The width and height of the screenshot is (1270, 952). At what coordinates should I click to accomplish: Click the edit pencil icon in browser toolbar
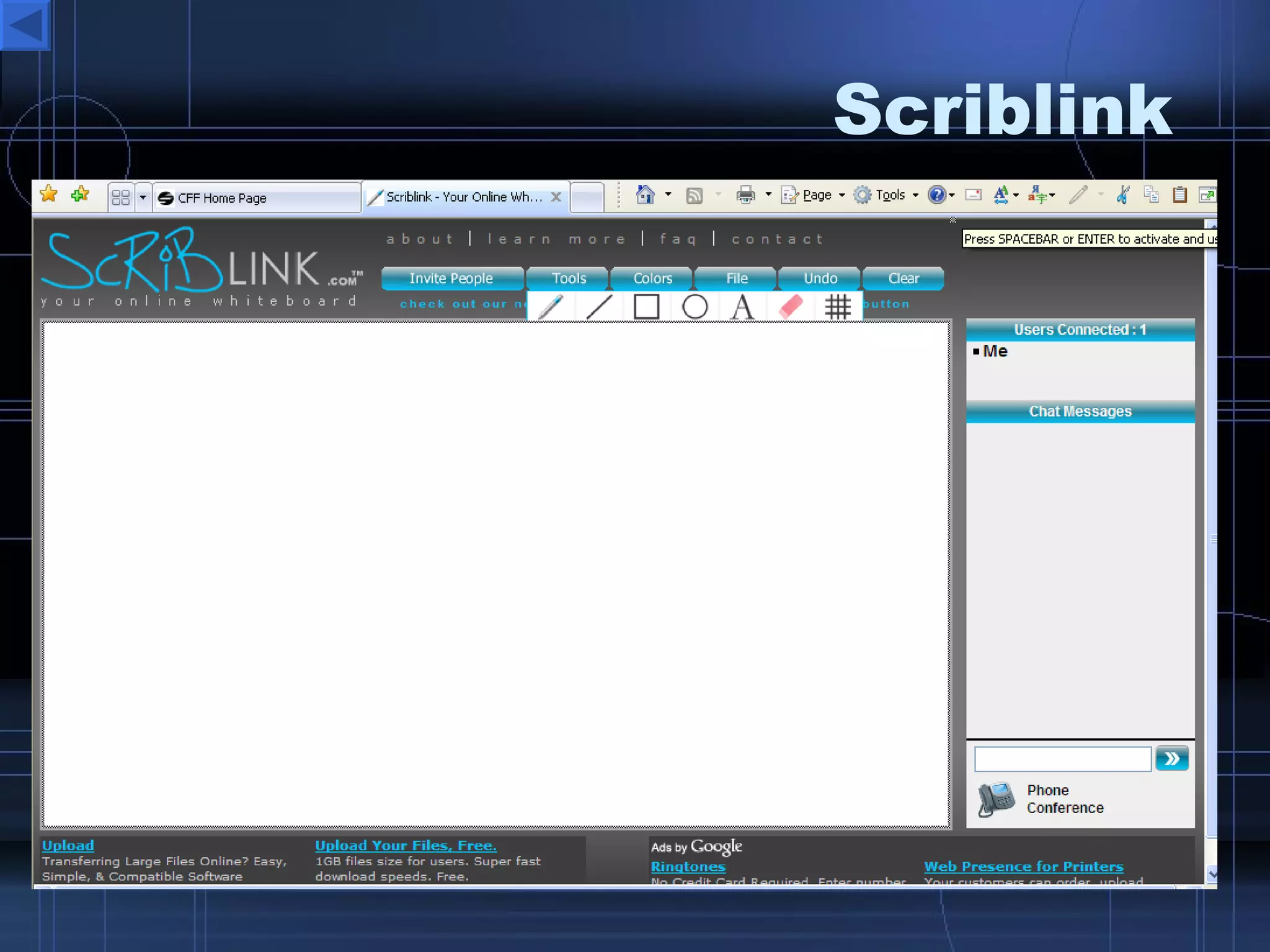pos(1078,195)
